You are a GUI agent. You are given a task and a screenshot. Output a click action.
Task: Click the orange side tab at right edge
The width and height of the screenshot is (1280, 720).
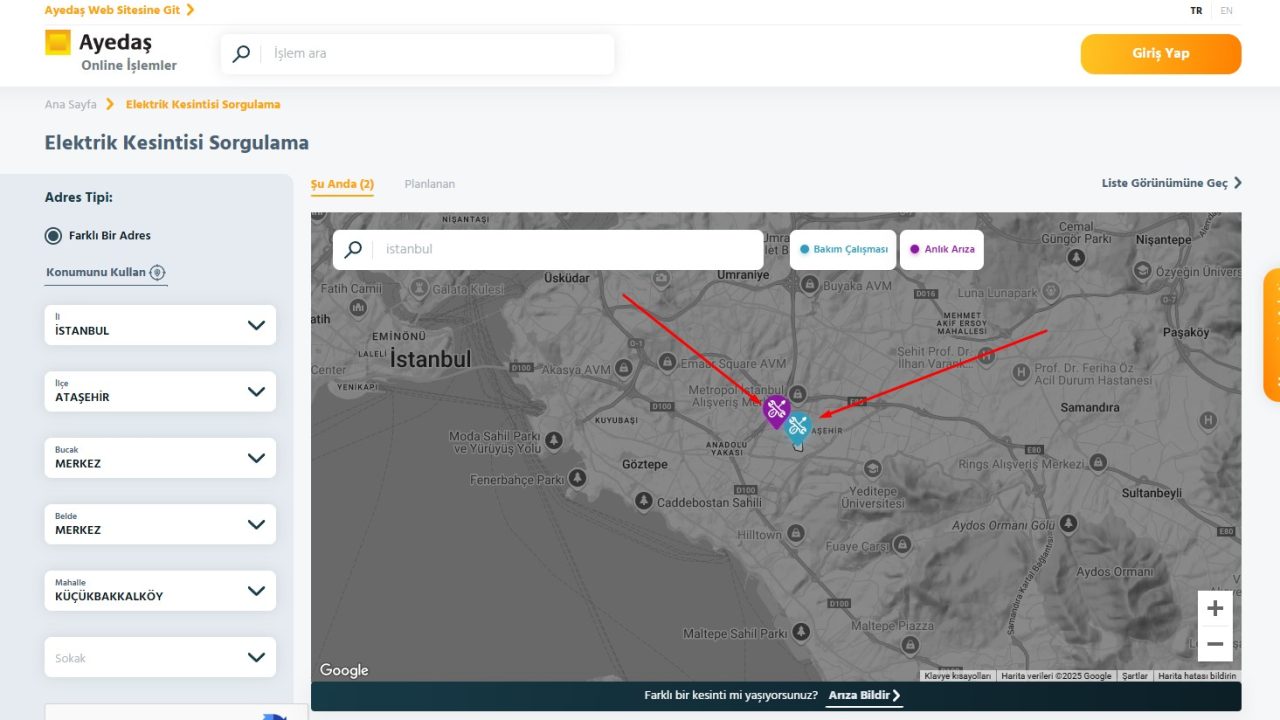click(x=1272, y=335)
